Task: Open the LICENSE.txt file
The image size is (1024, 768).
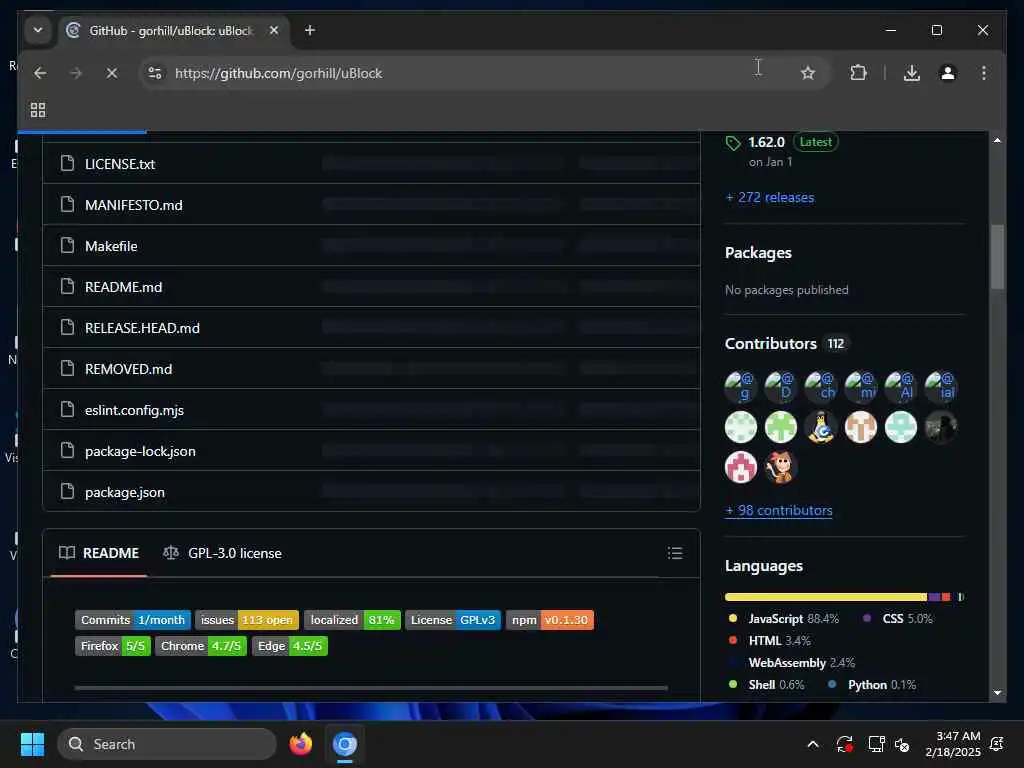Action: pos(120,164)
